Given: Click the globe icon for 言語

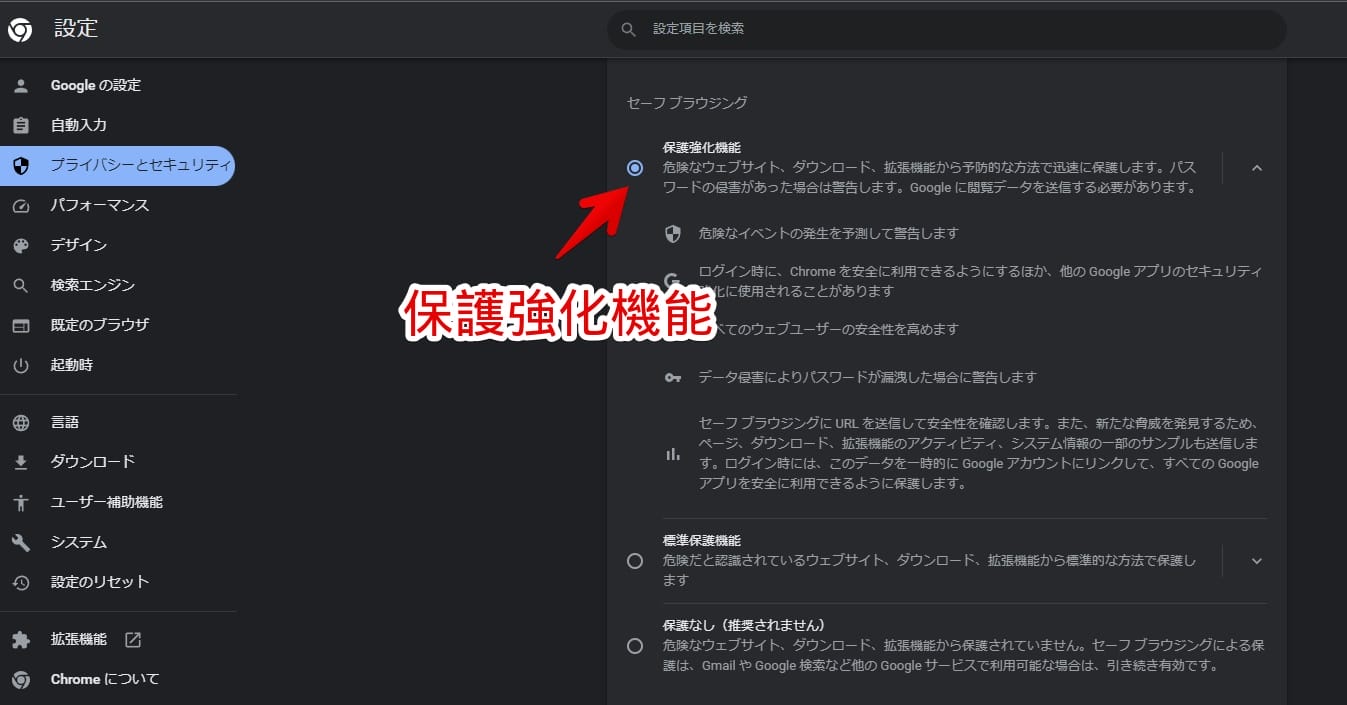Looking at the screenshot, I should point(21,422).
